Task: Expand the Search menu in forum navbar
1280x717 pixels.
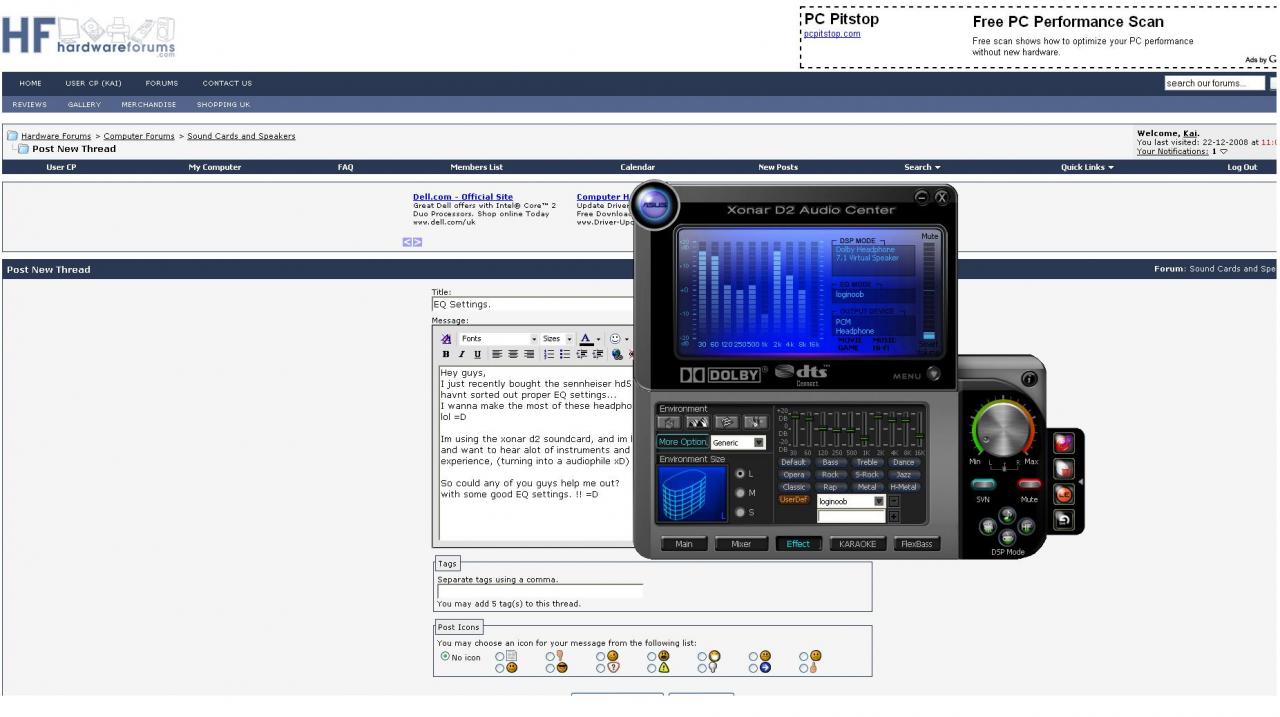Action: 922,167
